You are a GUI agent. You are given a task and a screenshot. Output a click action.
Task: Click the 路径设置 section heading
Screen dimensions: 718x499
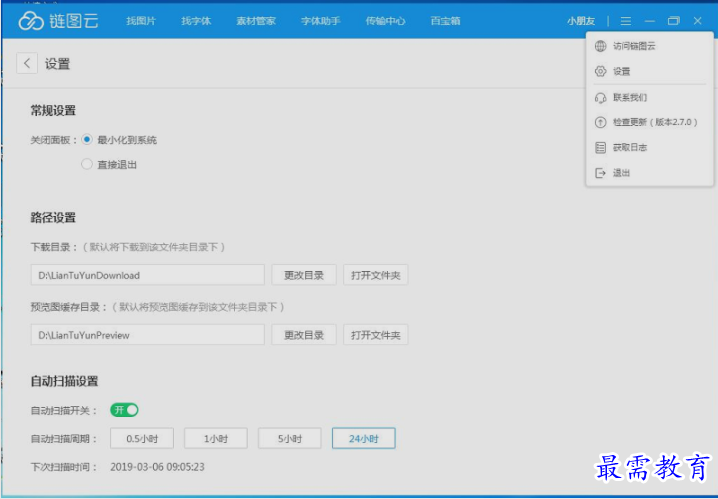53,217
